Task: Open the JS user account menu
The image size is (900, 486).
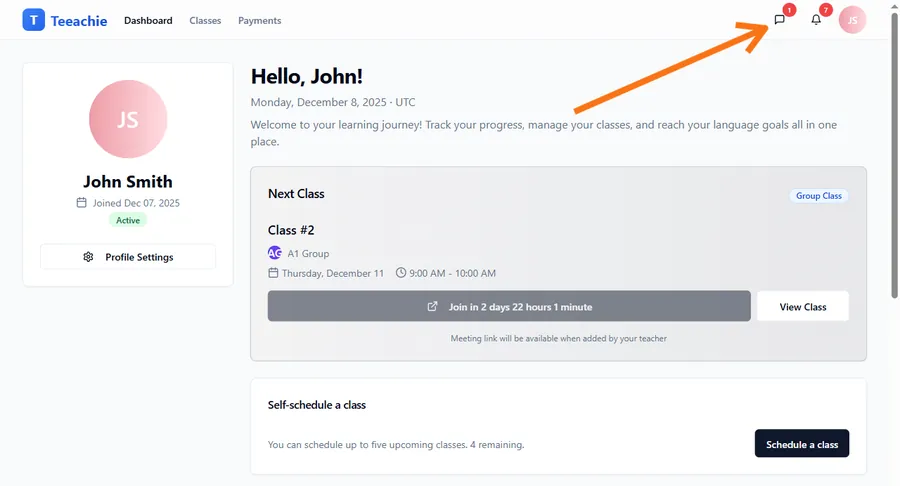Action: (x=852, y=20)
